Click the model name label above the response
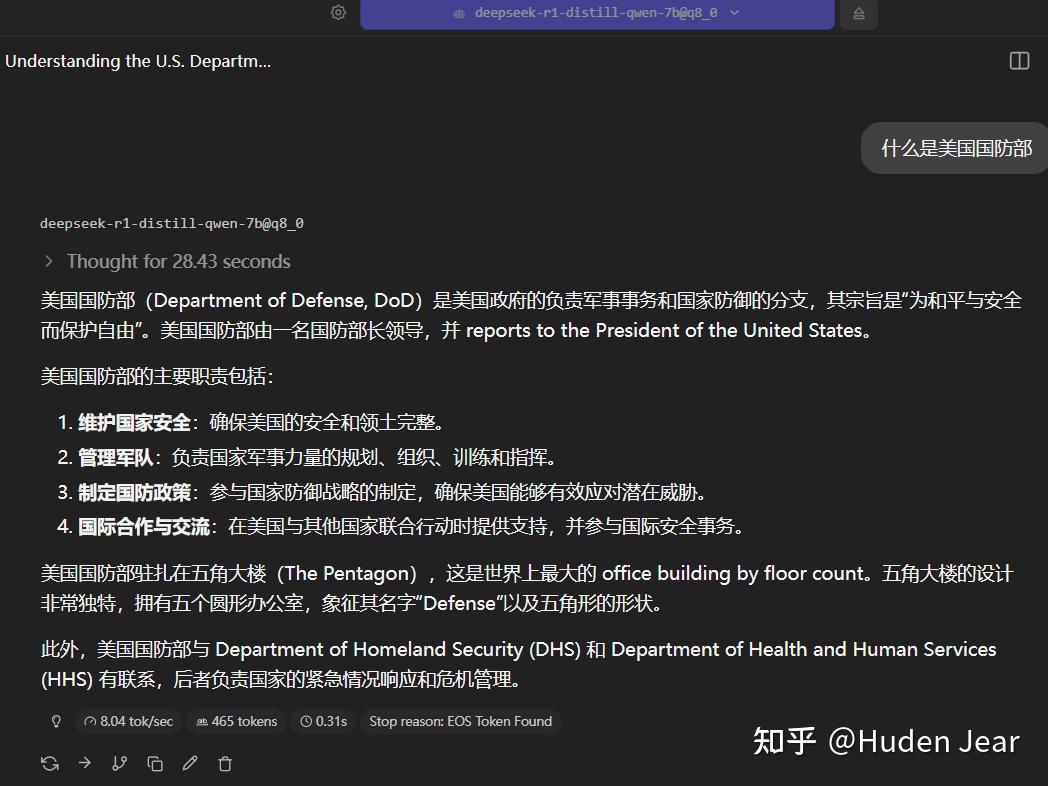Screen dimensions: 1048x786 [172, 223]
